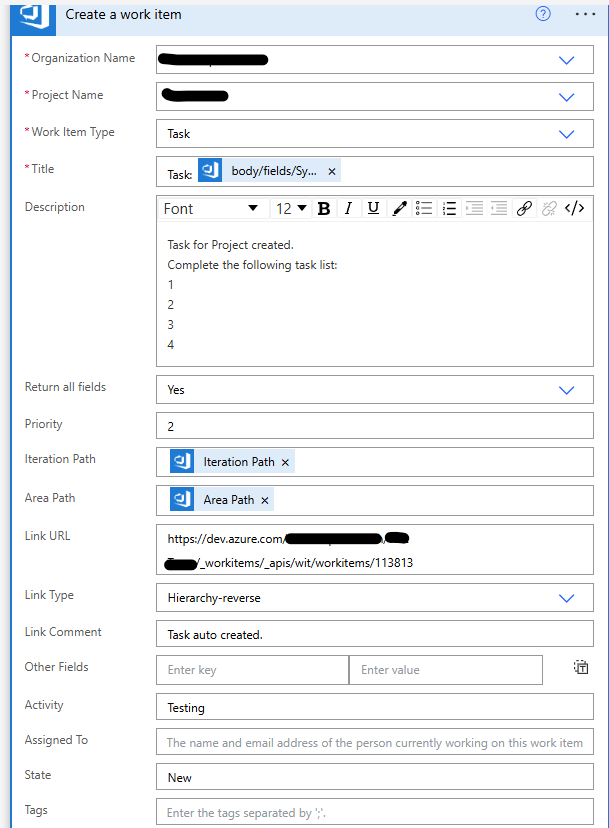Viewport: 609px width, 828px height.
Task: Open the Font dropdown
Action: (x=211, y=209)
